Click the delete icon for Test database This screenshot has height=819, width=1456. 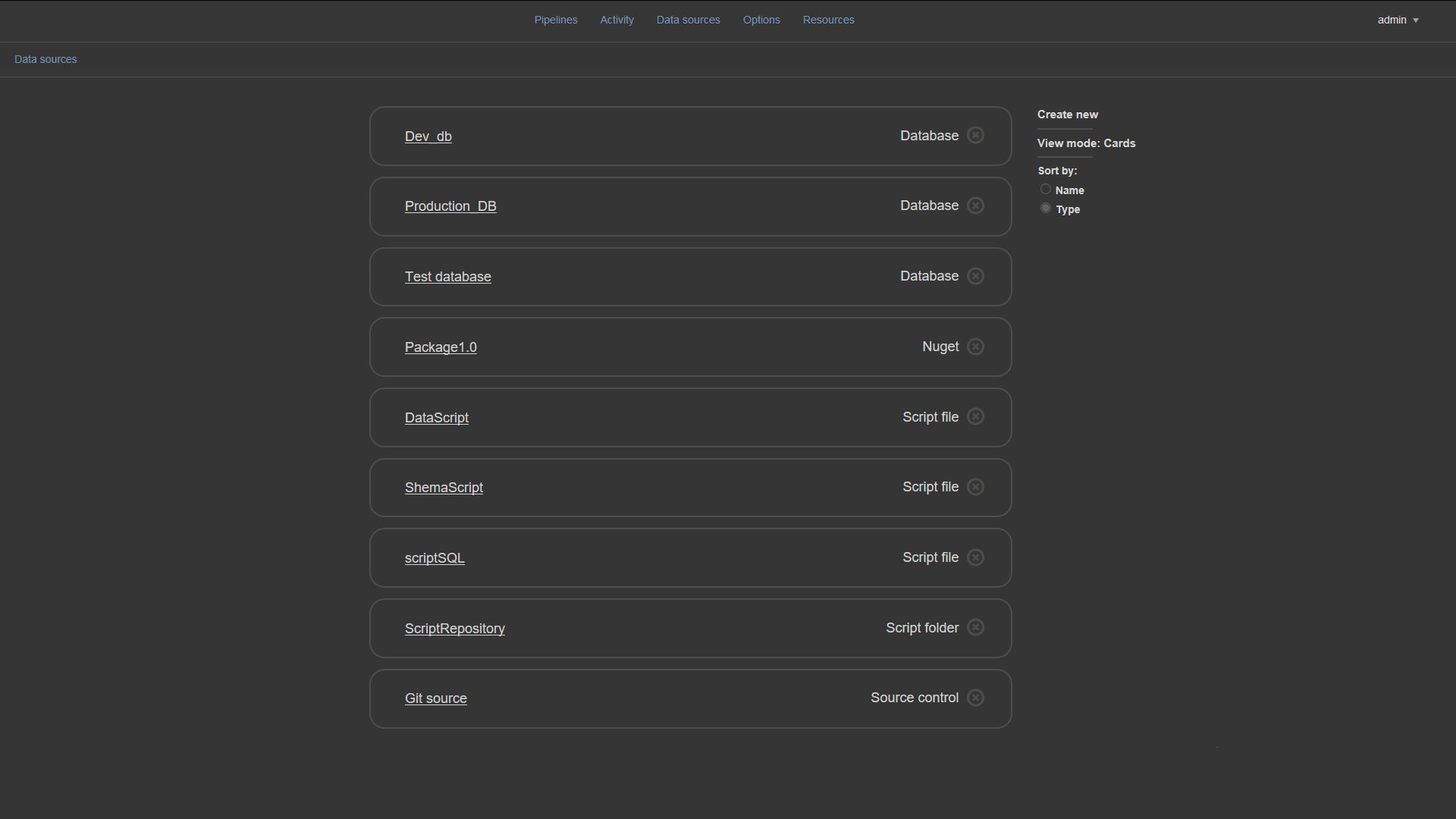click(976, 276)
